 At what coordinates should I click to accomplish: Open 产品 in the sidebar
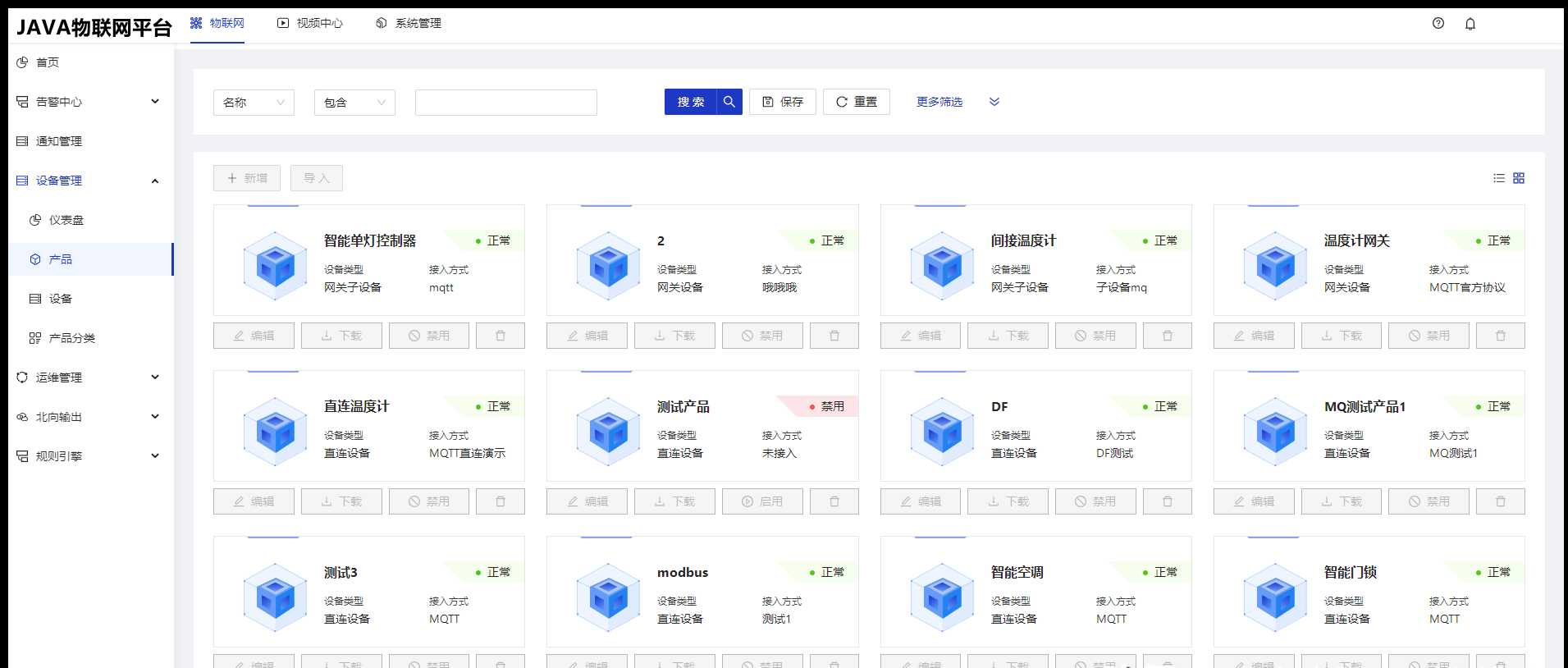point(91,259)
